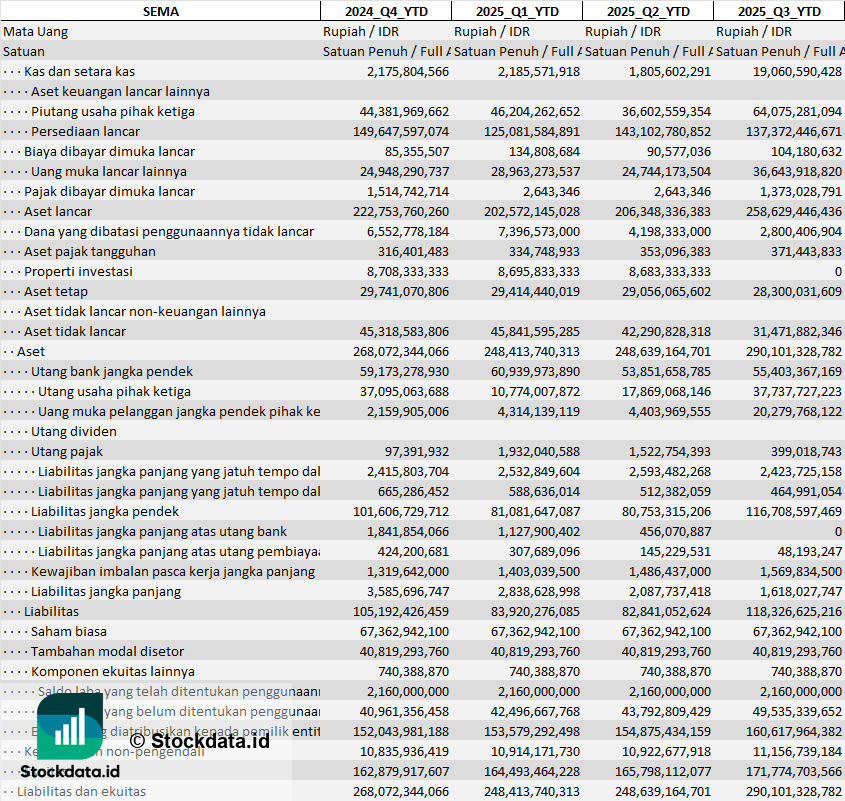Select Pajak dibayar dimuka lancar label
The height and width of the screenshot is (801, 845).
point(109,191)
